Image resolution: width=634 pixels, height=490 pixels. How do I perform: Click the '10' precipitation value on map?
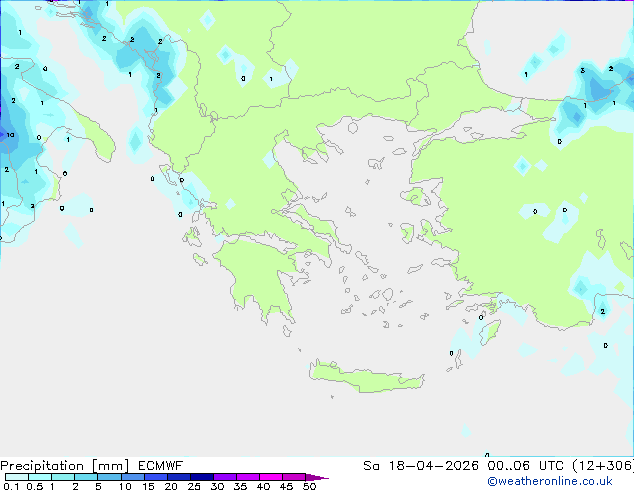coord(11,135)
